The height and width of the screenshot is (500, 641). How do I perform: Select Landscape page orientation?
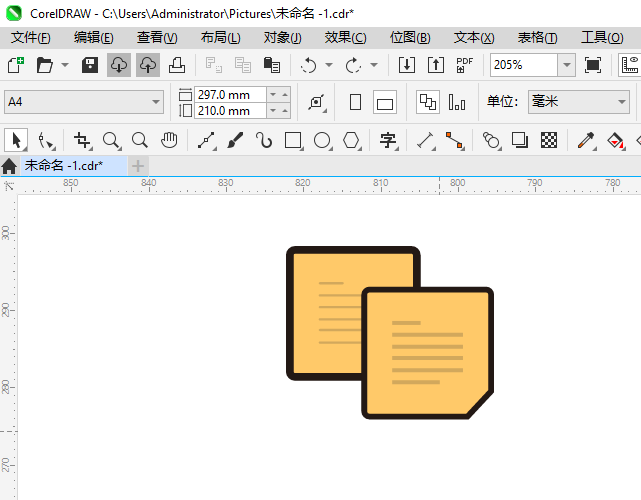point(385,102)
